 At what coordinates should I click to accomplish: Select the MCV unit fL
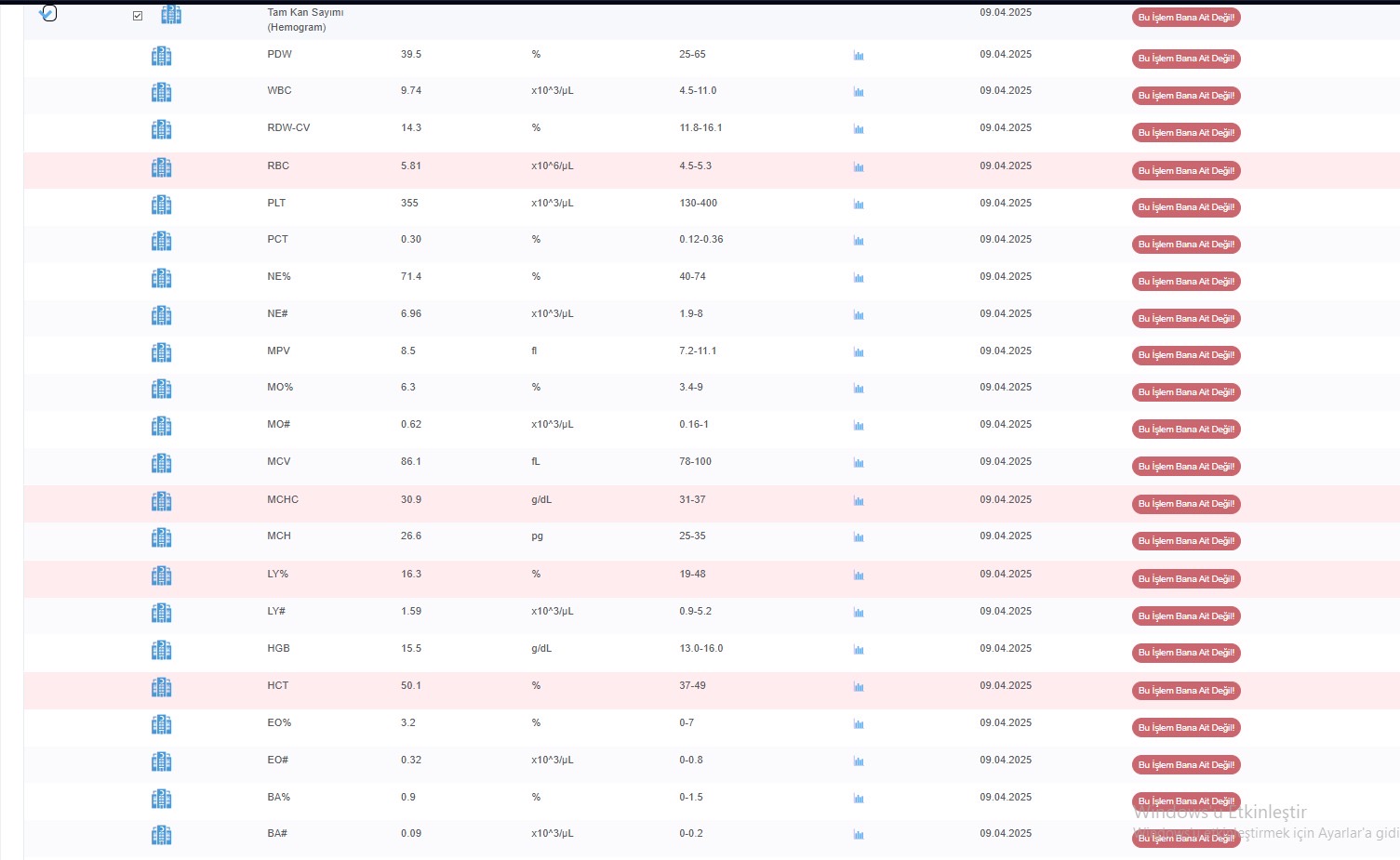pos(536,461)
